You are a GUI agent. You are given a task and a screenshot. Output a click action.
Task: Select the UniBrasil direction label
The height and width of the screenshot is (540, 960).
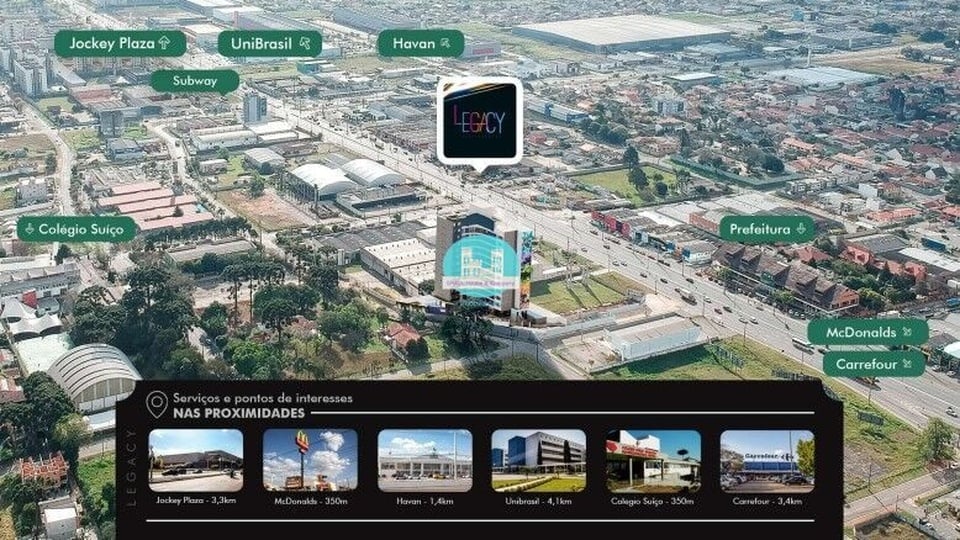(x=270, y=43)
